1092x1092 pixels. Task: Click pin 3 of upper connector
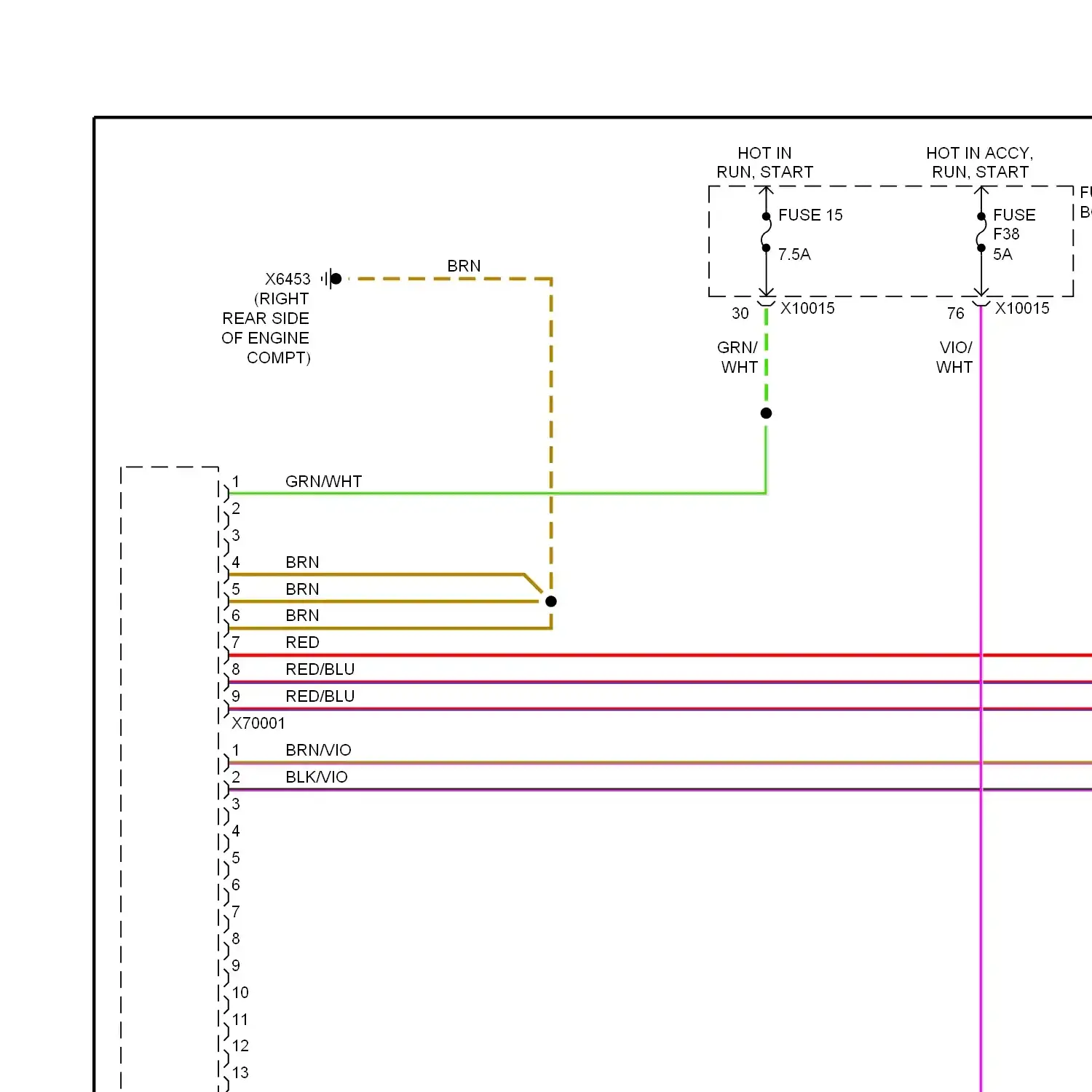[236, 535]
